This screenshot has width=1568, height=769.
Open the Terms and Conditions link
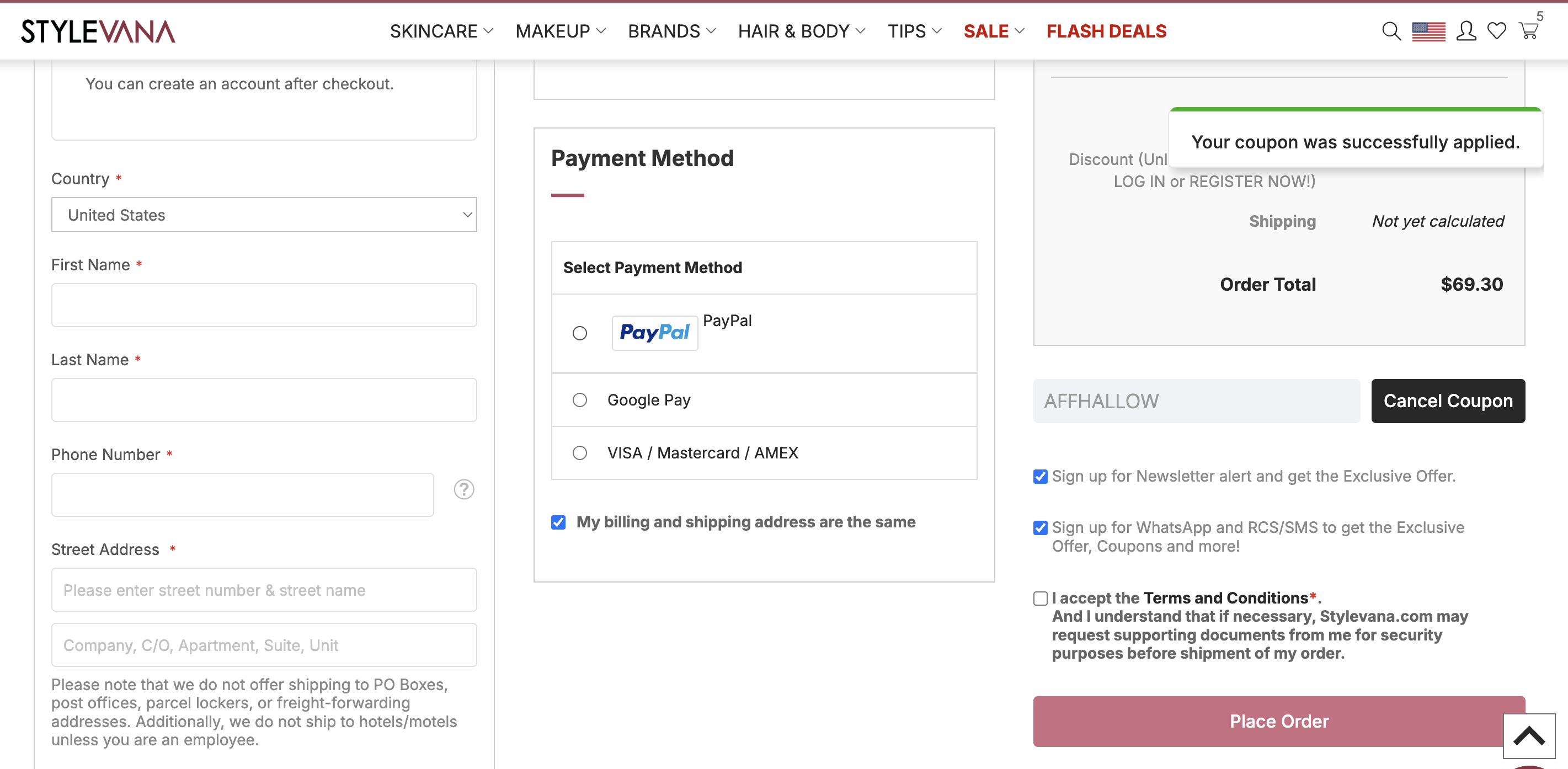1226,598
